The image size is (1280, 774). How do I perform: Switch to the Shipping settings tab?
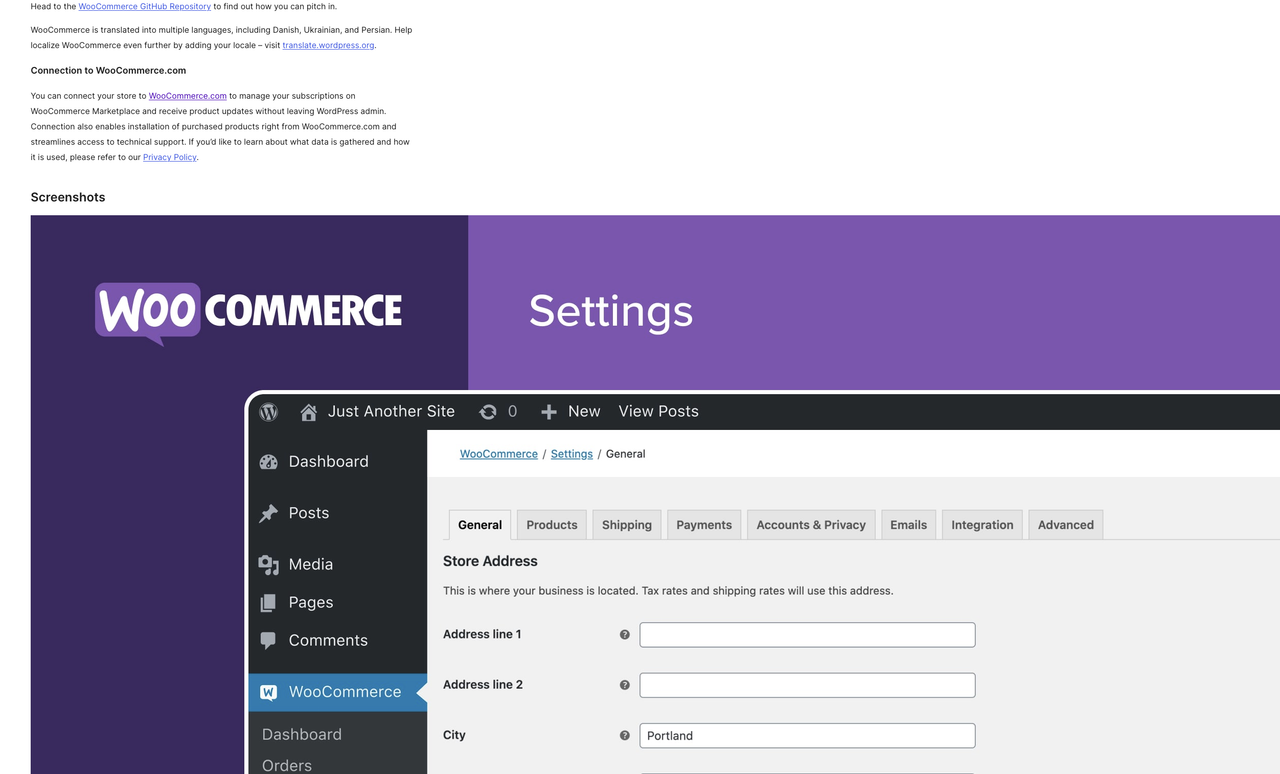[627, 525]
